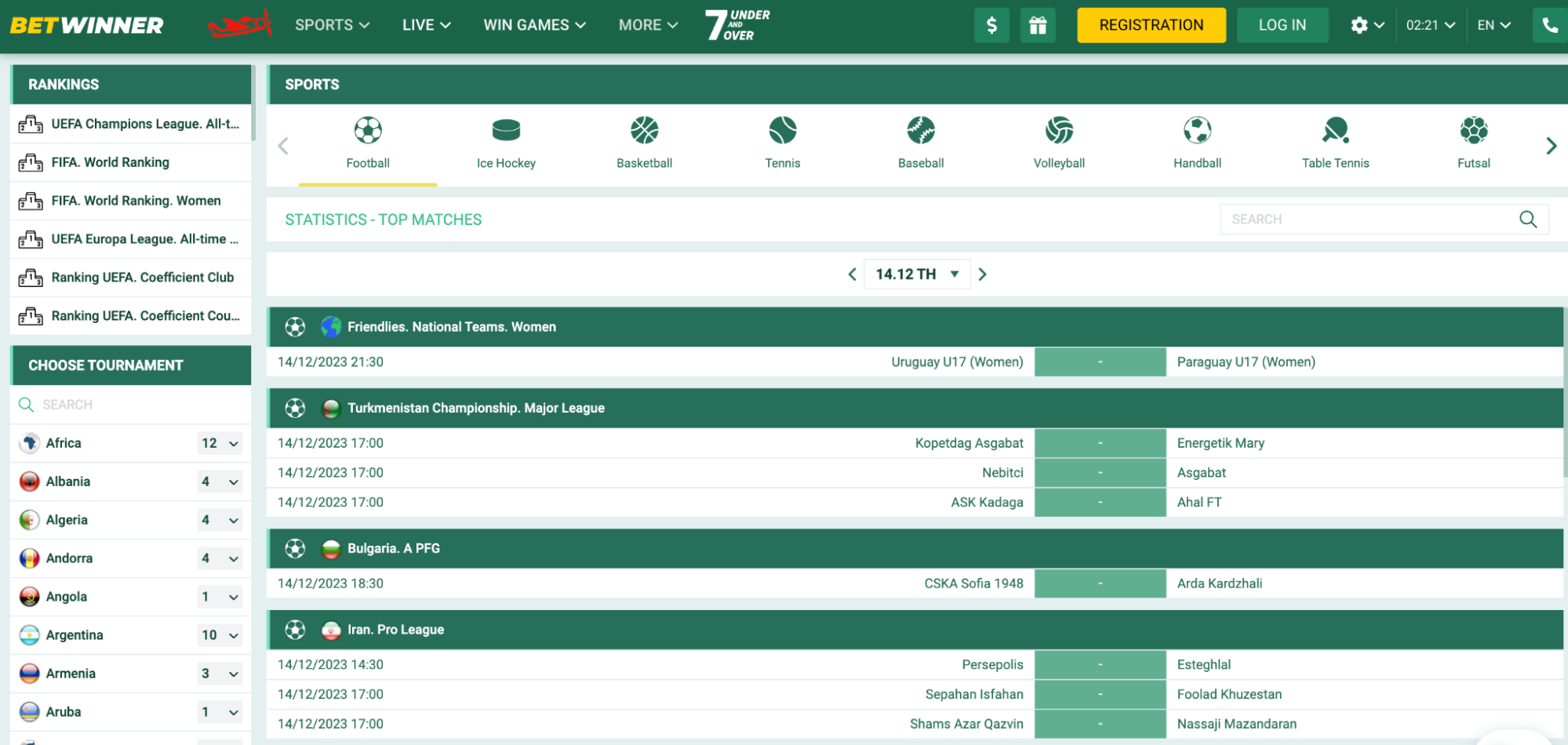Click the football icon in Bulgaria. A PFG header
This screenshot has width=1568, height=745.
295,549
